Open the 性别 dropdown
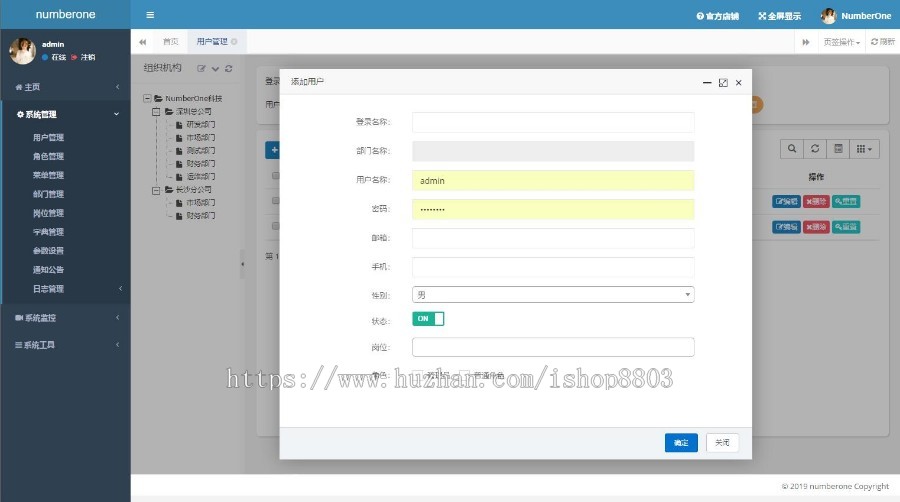 click(x=553, y=295)
